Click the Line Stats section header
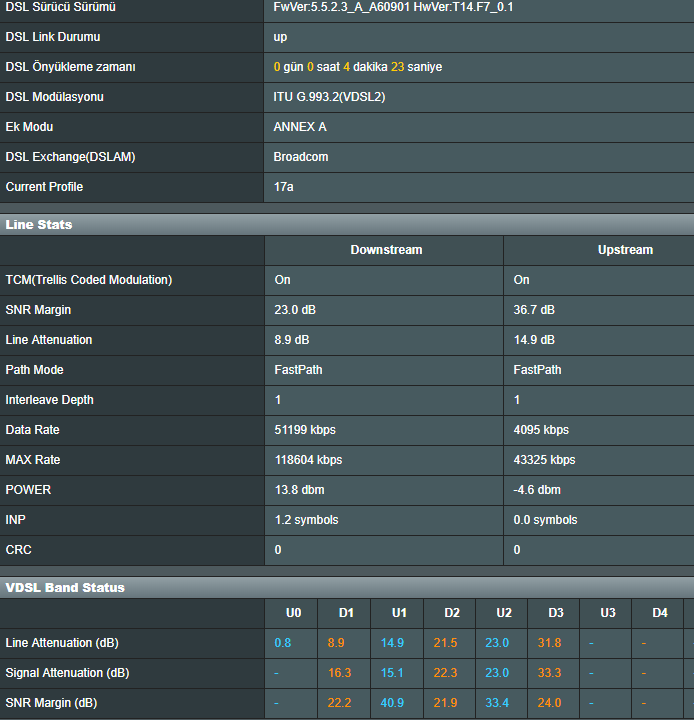Viewport: 694px width, 720px height. [x=39, y=225]
